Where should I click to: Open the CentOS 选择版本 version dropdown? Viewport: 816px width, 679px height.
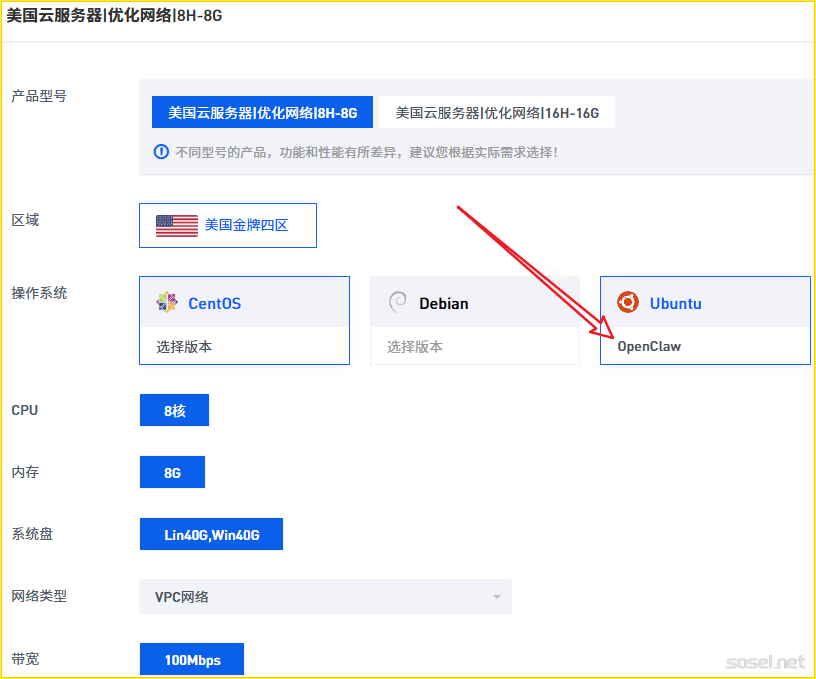click(x=245, y=346)
